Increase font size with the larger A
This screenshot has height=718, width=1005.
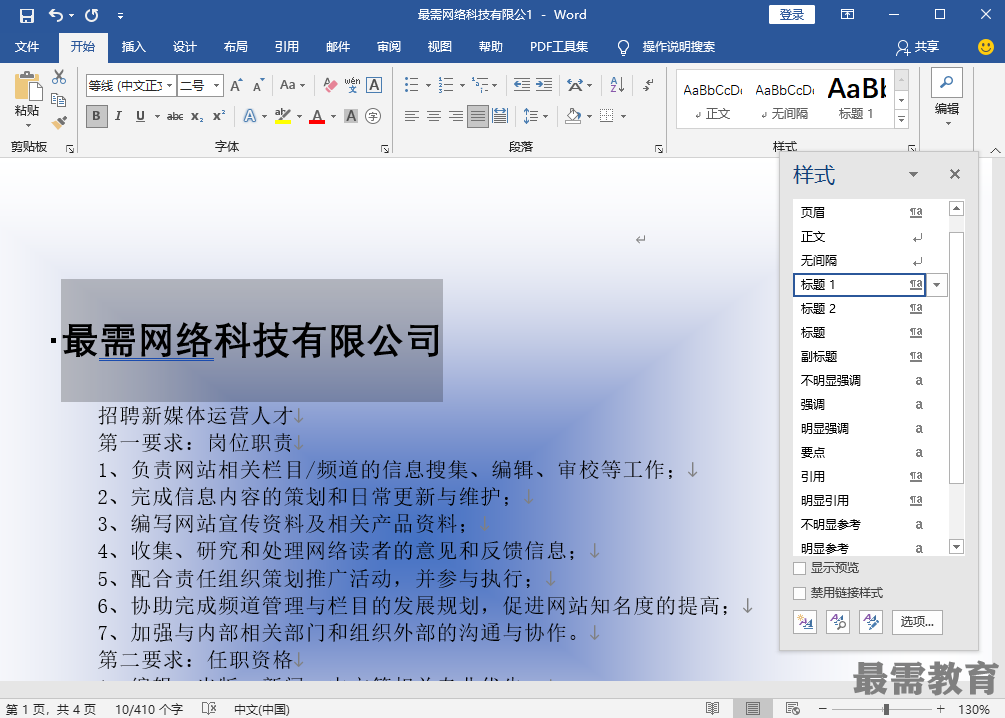point(237,85)
